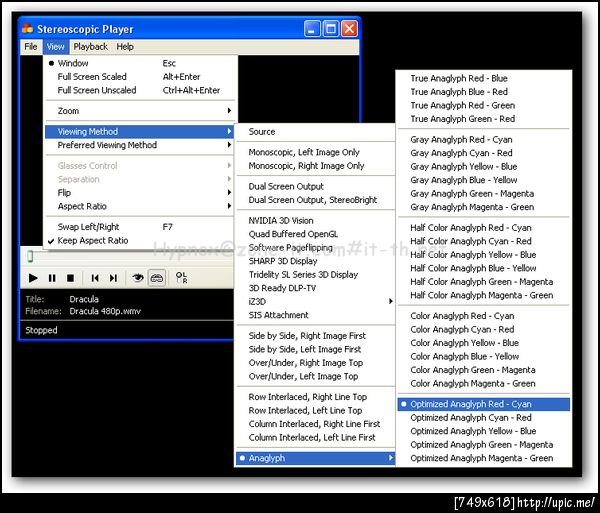Expand the Aspect Ratio submenu

tap(139, 206)
